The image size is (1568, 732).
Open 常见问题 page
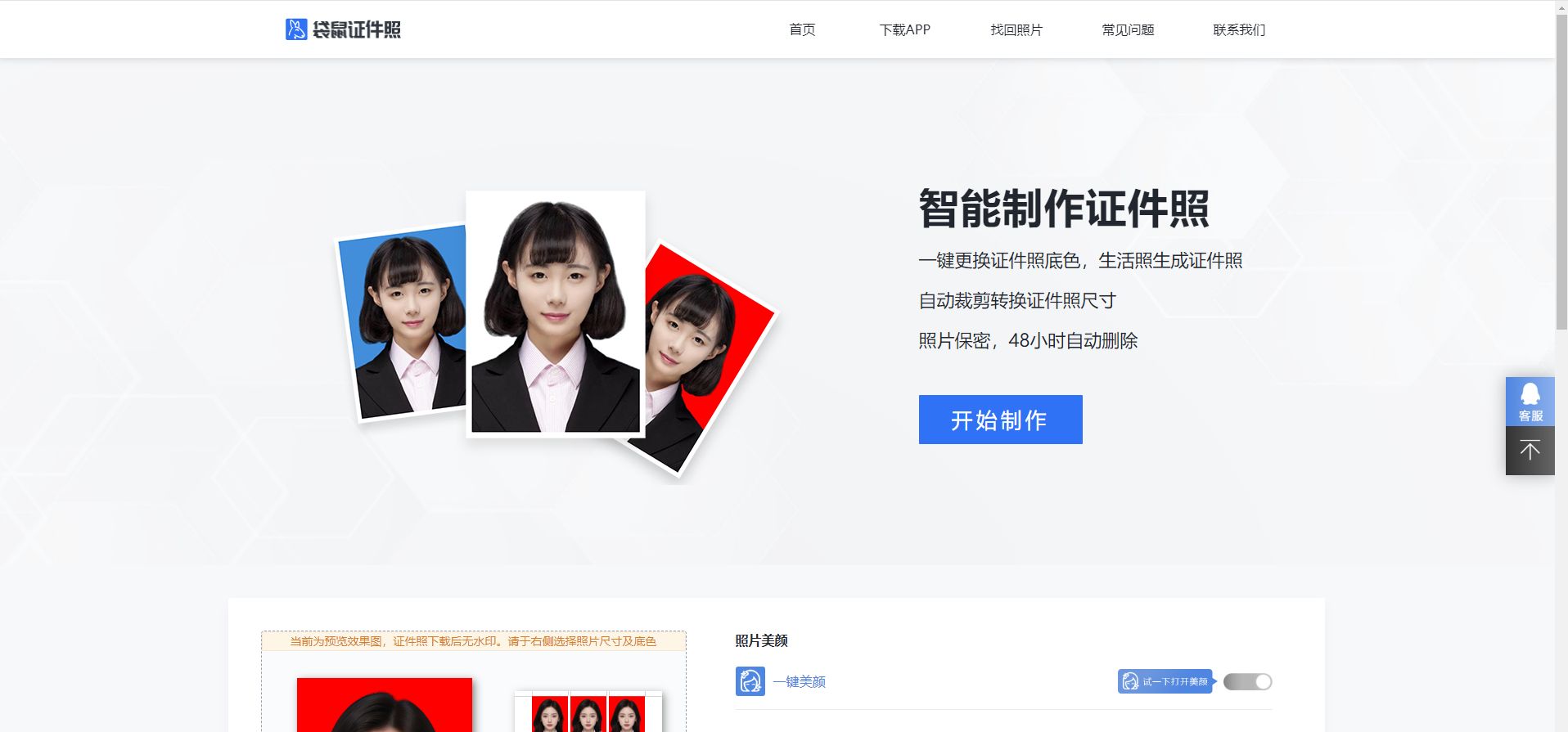1128,29
